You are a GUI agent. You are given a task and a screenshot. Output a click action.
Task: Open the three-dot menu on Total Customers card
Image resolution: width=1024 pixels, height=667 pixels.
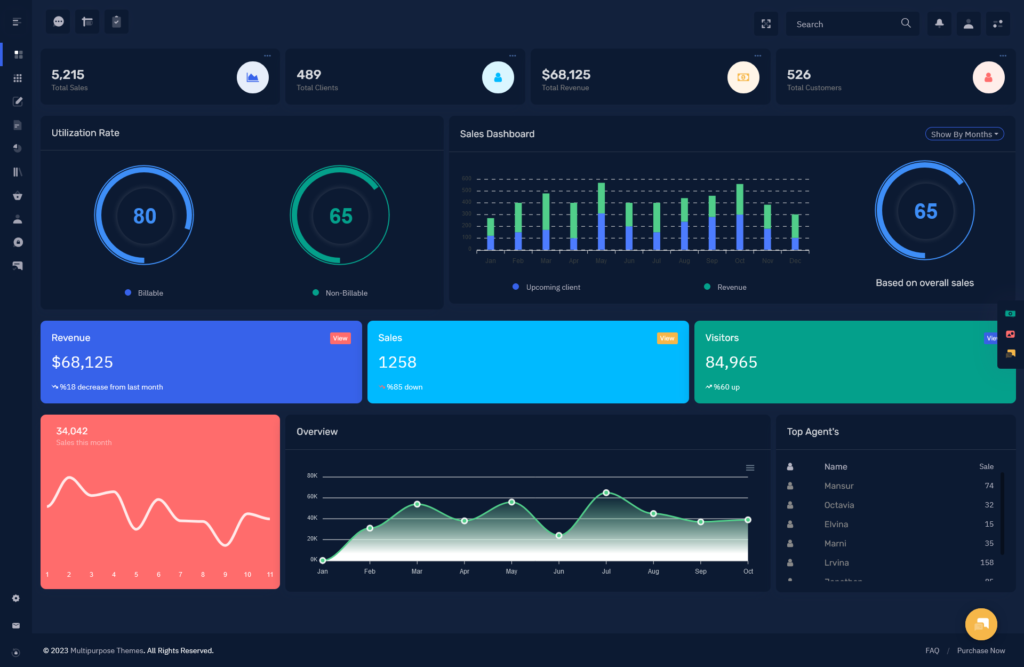pyautogui.click(x=1003, y=56)
